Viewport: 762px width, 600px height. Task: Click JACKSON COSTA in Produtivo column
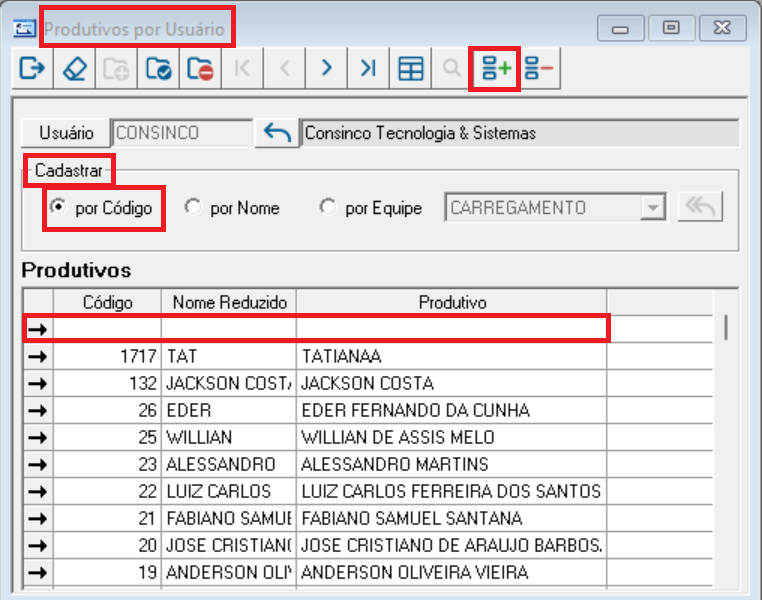click(451, 384)
